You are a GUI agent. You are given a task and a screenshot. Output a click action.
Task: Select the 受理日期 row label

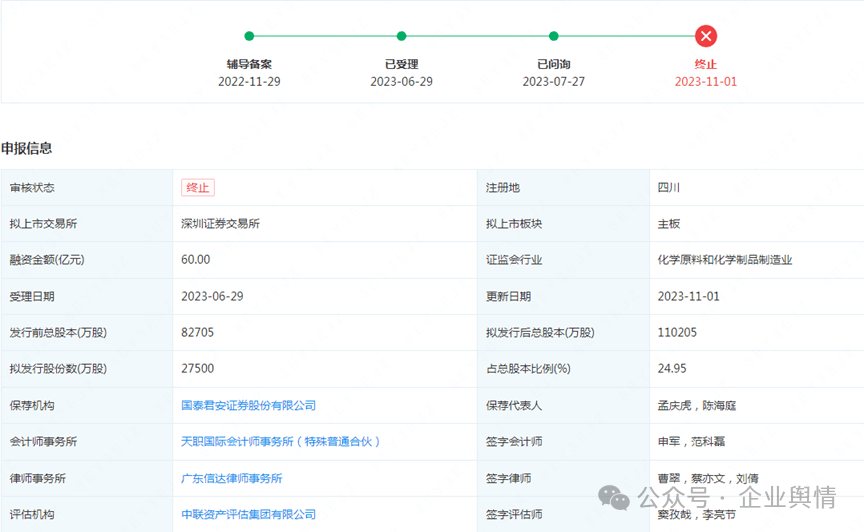pos(32,297)
